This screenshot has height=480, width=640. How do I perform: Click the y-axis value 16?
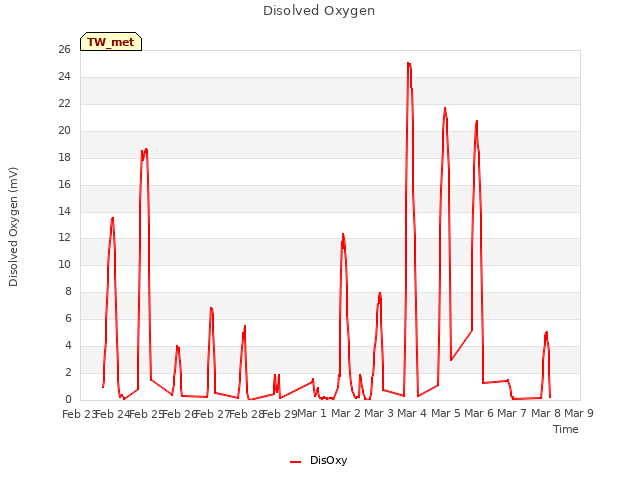coord(64,184)
